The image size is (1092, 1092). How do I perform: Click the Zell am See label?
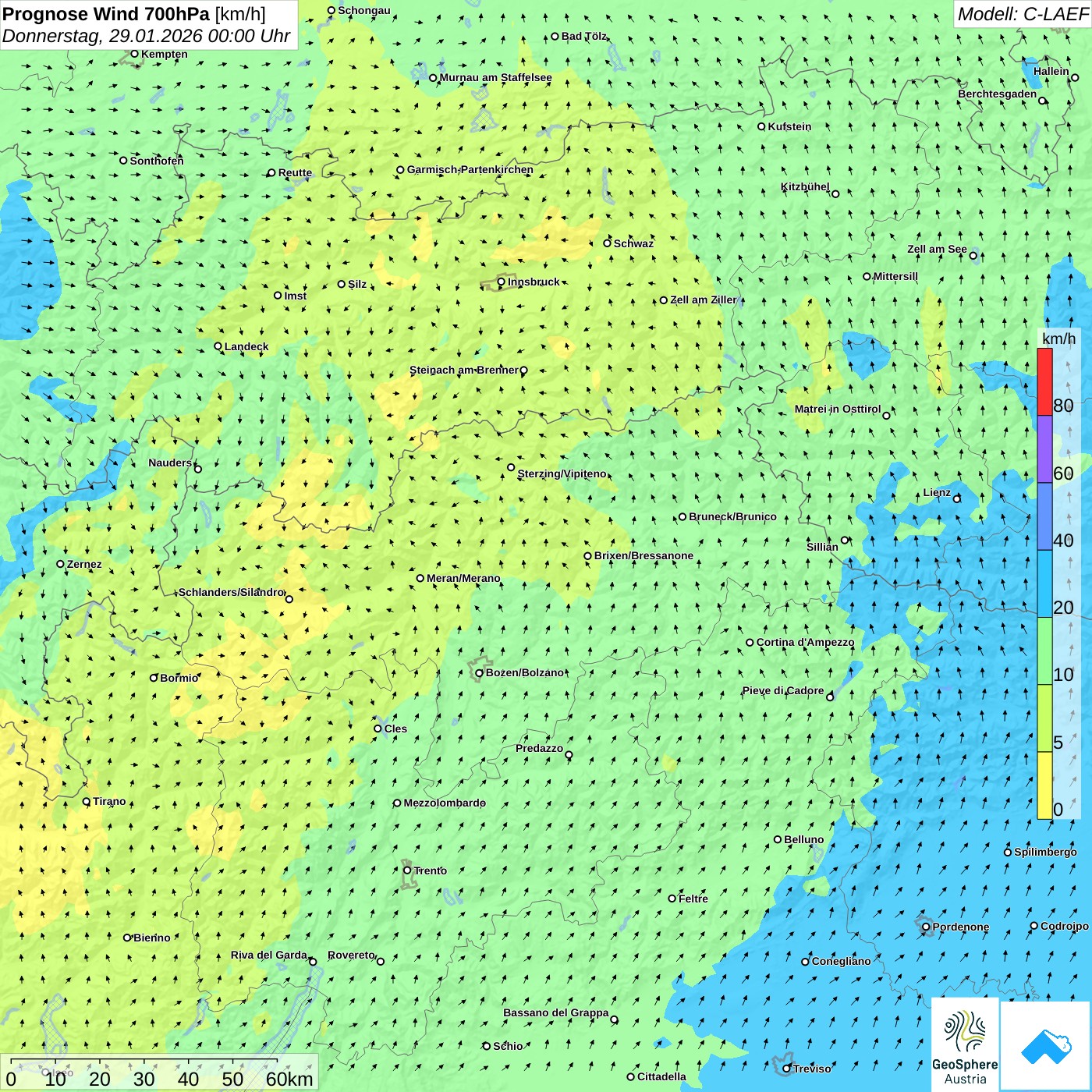click(937, 249)
